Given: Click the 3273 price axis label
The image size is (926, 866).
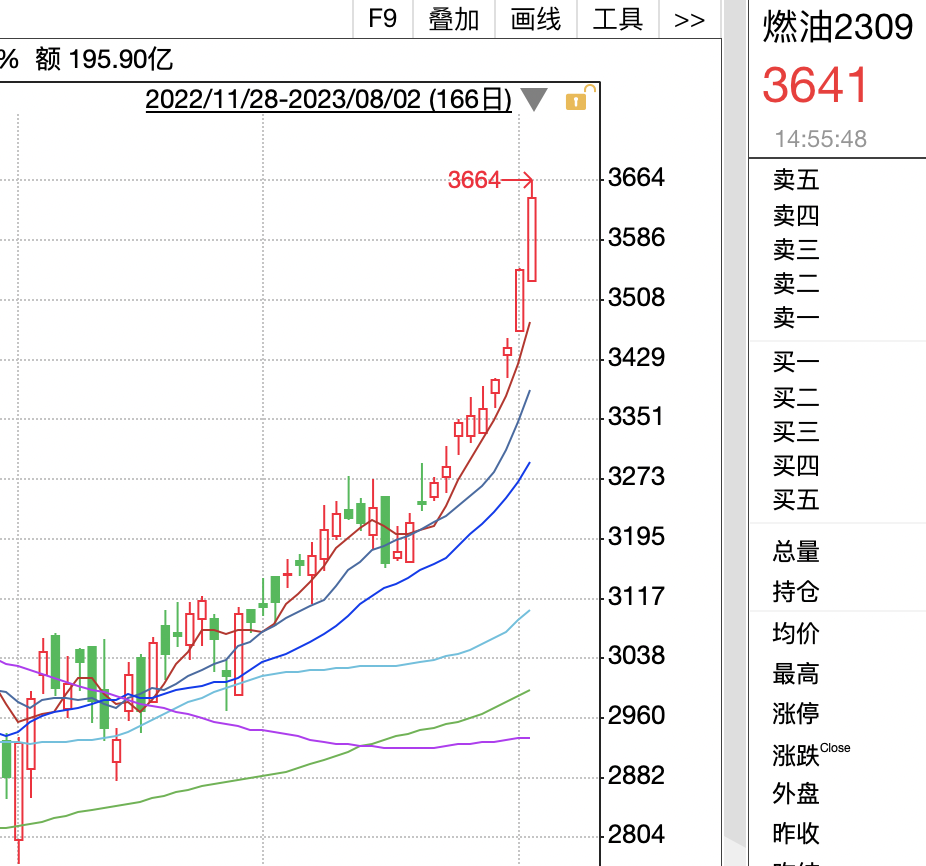Looking at the screenshot, I should click(636, 476).
